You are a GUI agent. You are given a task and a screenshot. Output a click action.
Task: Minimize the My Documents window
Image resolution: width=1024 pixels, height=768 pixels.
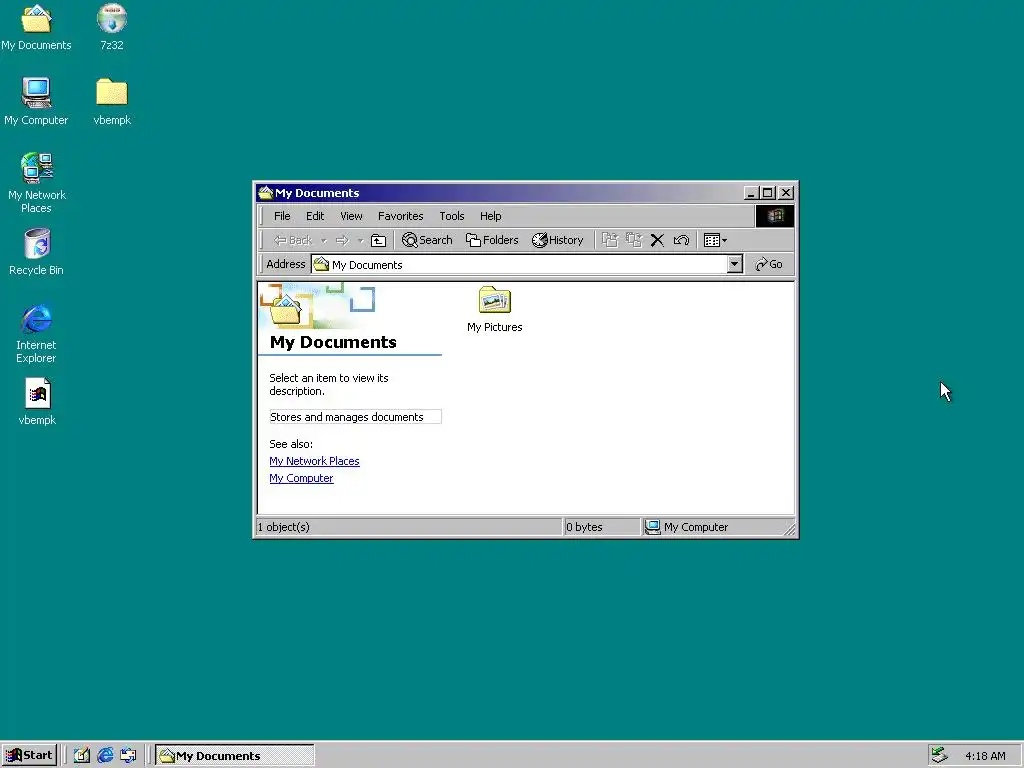[751, 193]
